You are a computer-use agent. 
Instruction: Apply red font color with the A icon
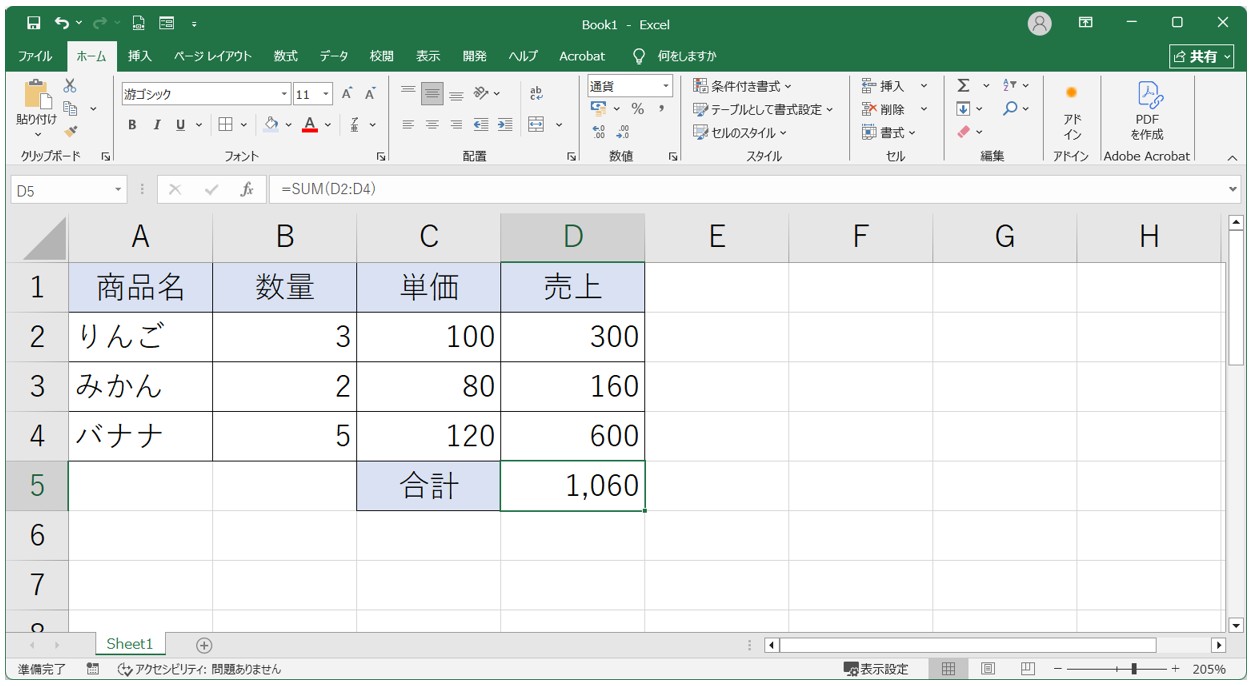click(x=310, y=125)
